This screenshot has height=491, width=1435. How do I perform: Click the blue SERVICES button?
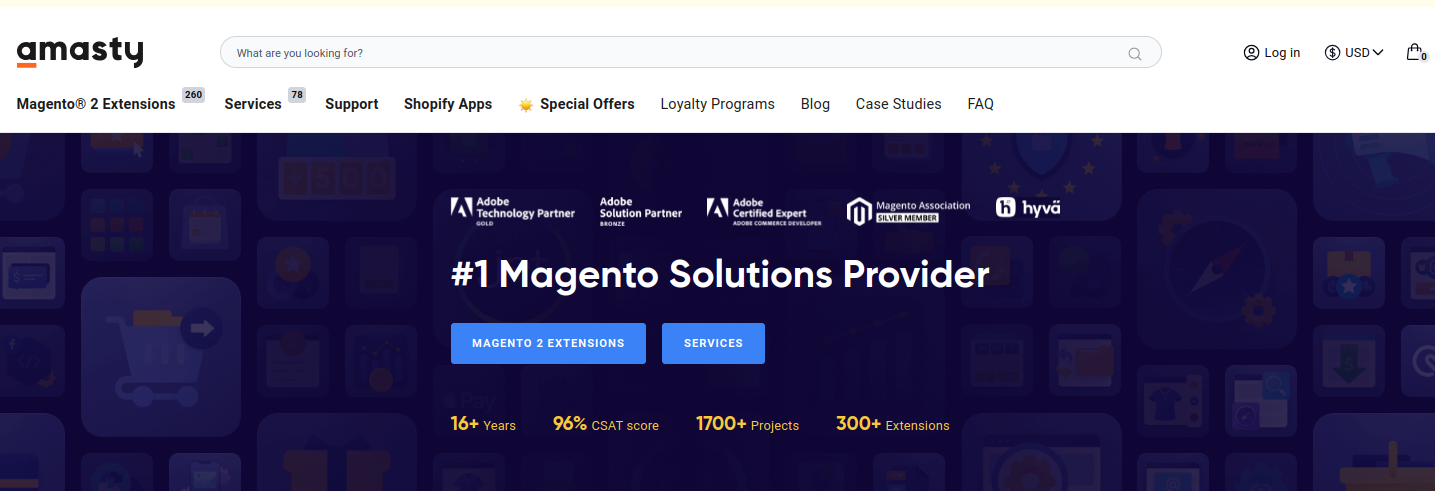713,343
